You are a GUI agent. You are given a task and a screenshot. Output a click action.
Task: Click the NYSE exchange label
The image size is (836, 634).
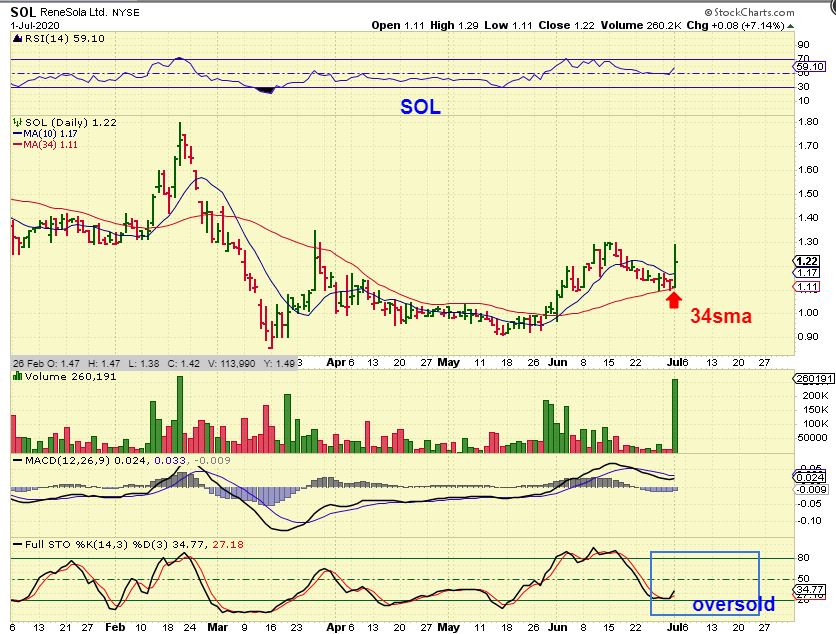click(125, 12)
